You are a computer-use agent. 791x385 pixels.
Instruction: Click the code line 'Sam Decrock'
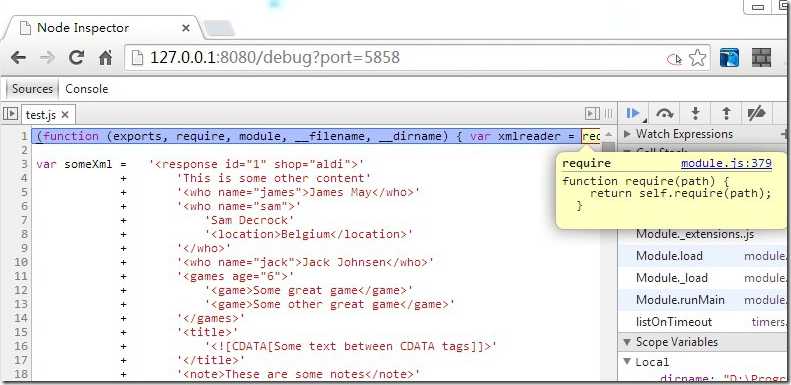(x=249, y=221)
